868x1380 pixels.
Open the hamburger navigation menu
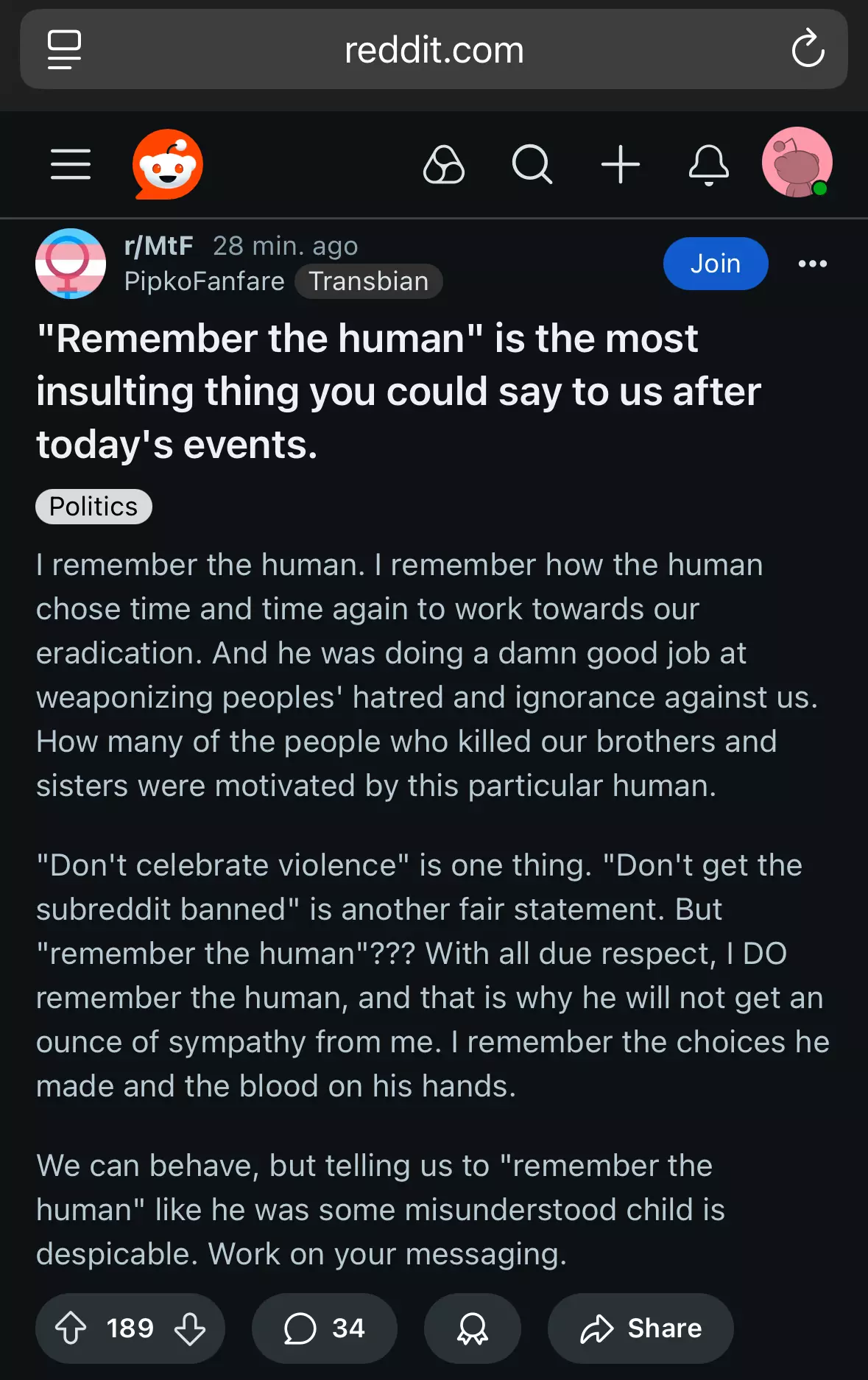(71, 164)
